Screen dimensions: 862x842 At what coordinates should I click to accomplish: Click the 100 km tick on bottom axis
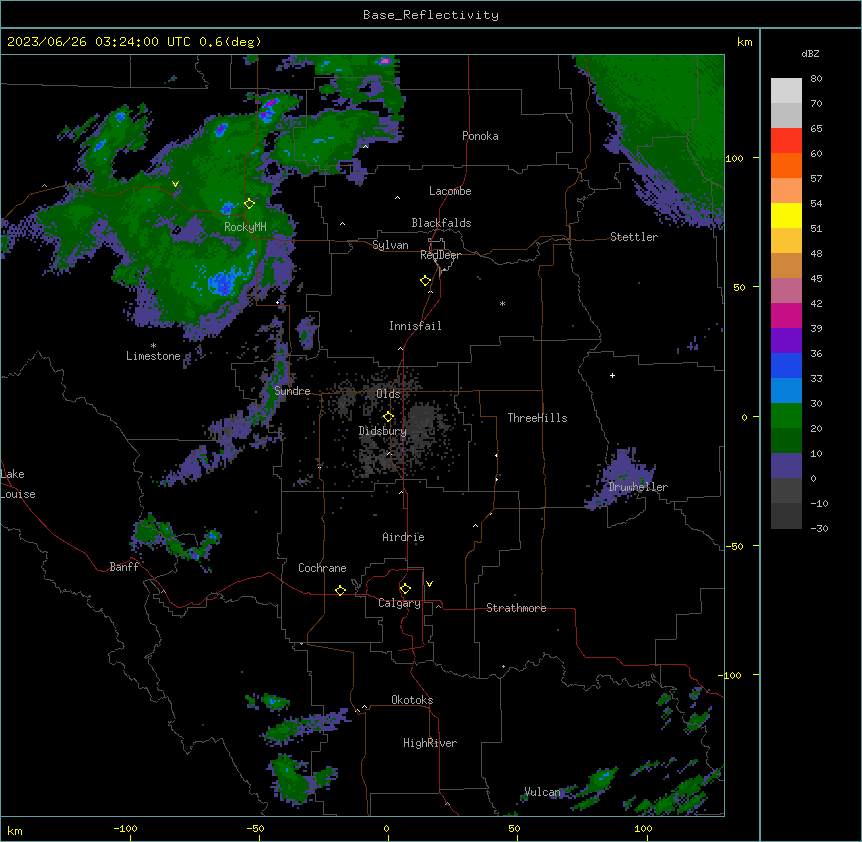[643, 828]
